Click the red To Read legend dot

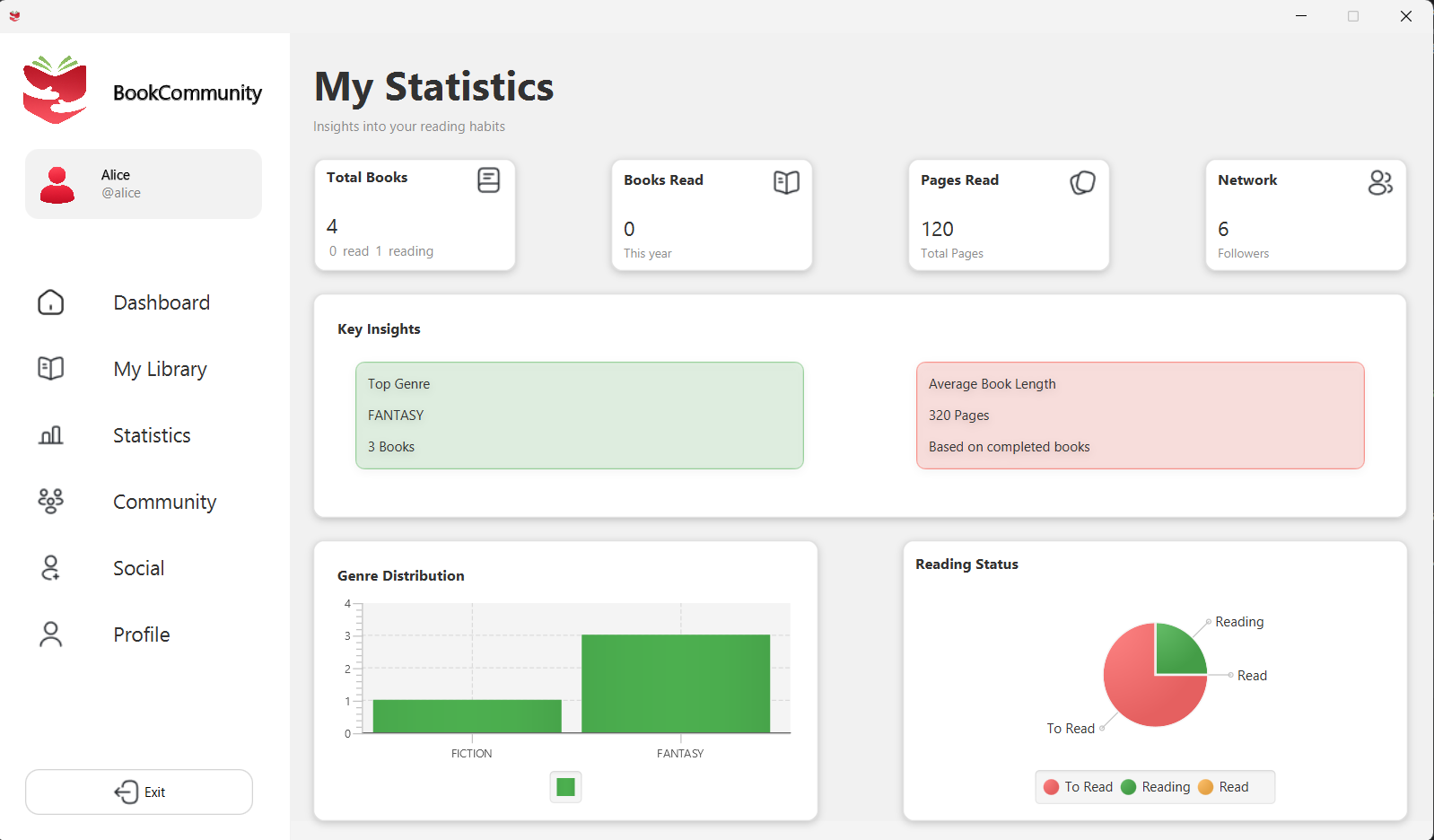tap(1052, 787)
